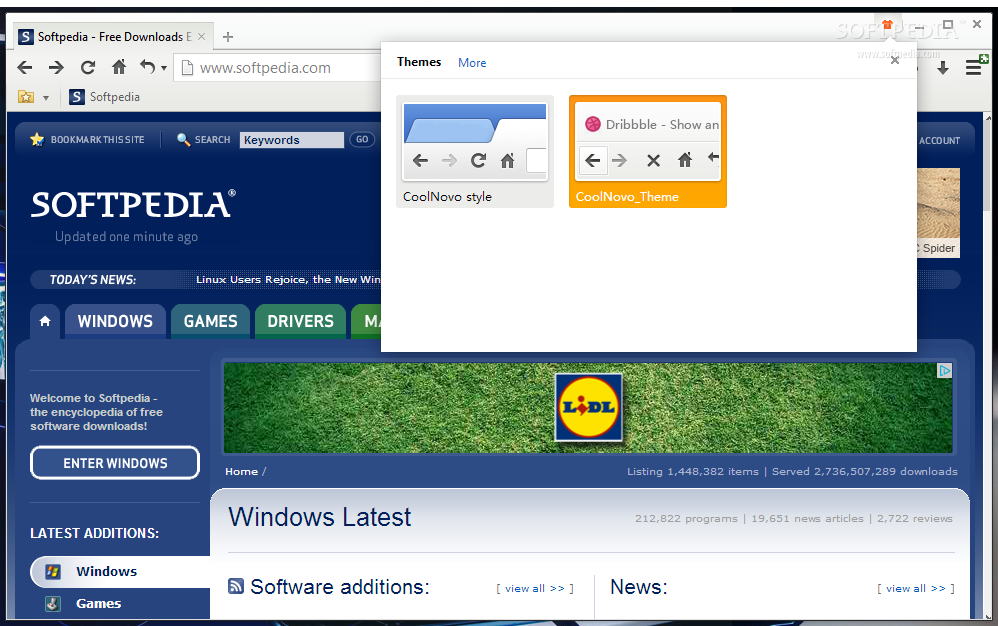Open the browser main menu icon
The width and height of the screenshot is (998, 626).
tap(974, 66)
